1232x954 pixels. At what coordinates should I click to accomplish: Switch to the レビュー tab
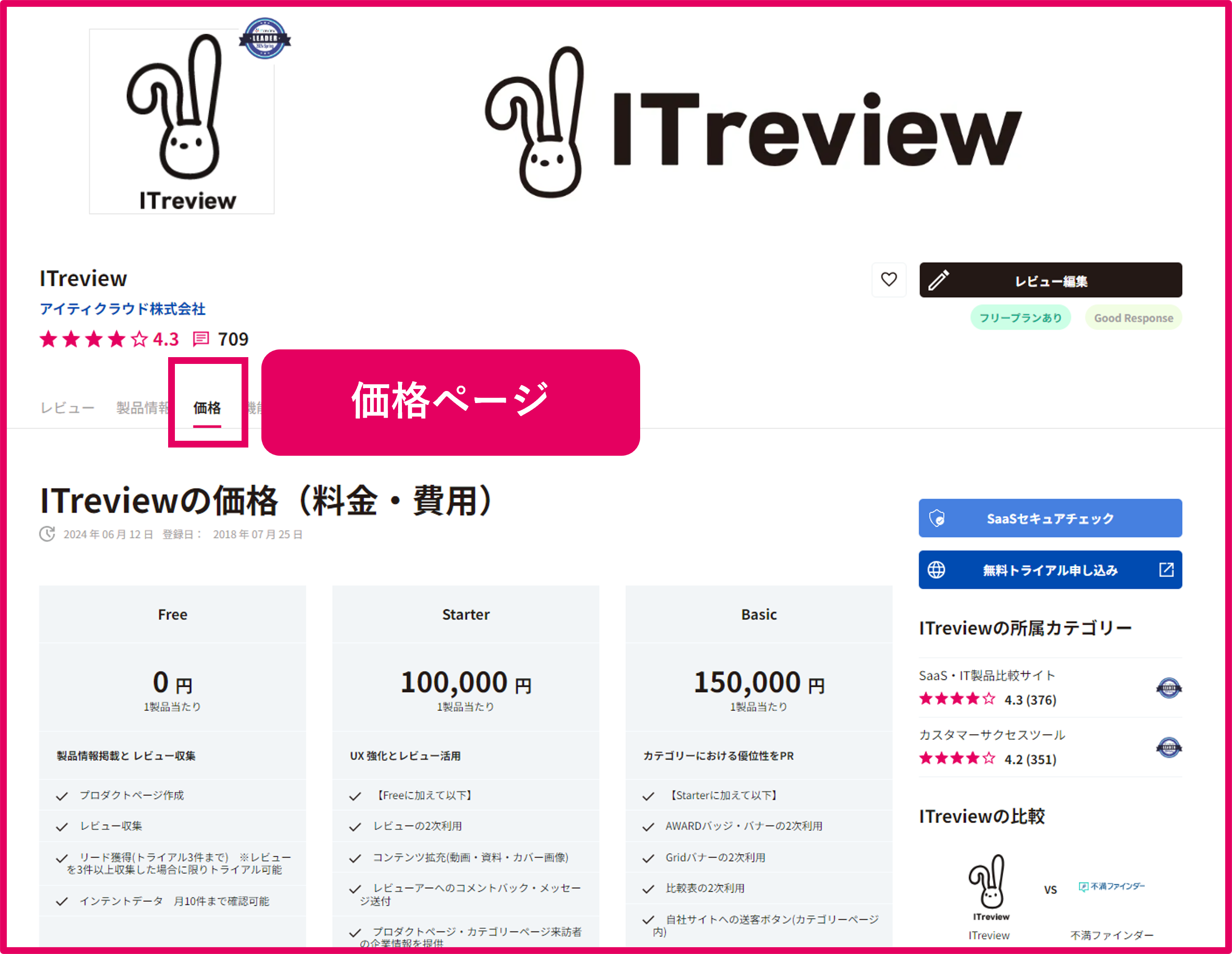(x=67, y=408)
